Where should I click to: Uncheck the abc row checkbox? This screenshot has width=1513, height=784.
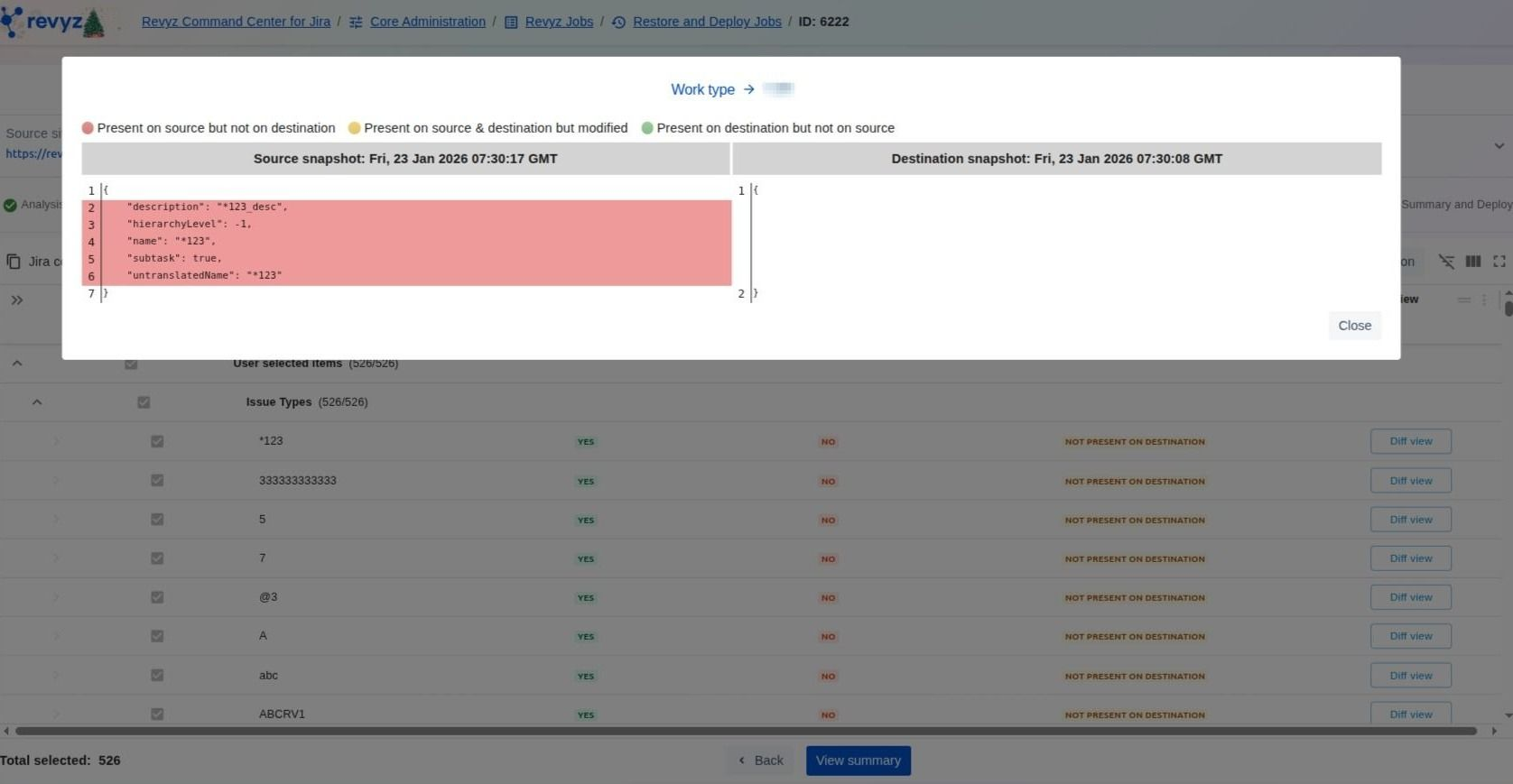(157, 676)
